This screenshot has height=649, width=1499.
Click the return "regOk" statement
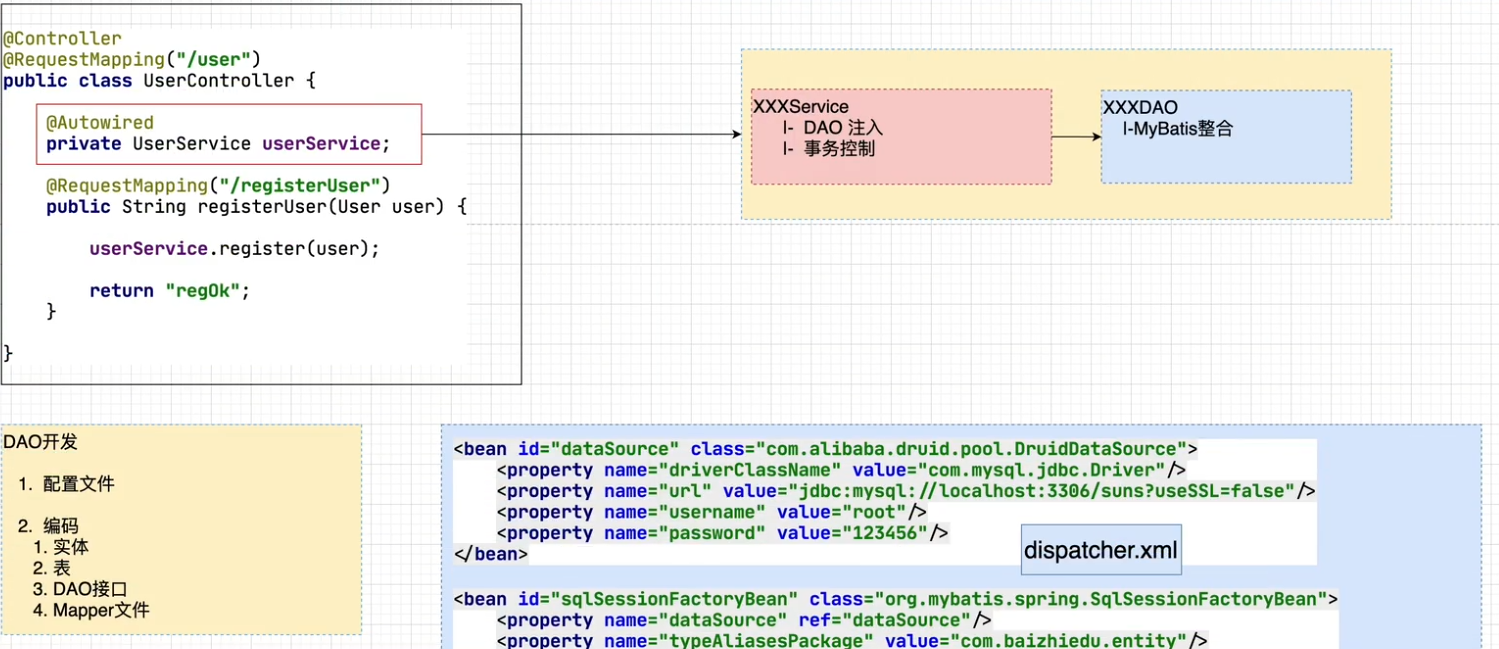click(x=169, y=291)
